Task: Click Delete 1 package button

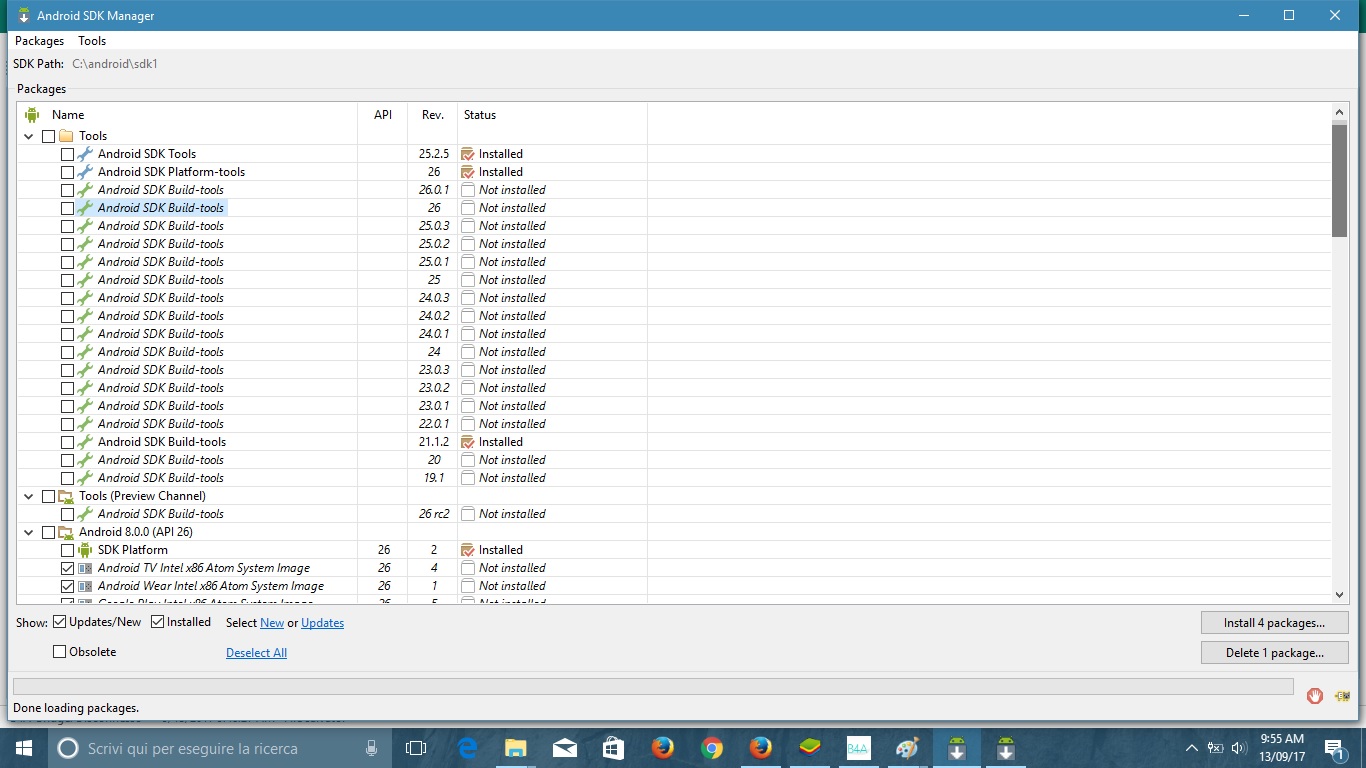Action: (x=1275, y=653)
